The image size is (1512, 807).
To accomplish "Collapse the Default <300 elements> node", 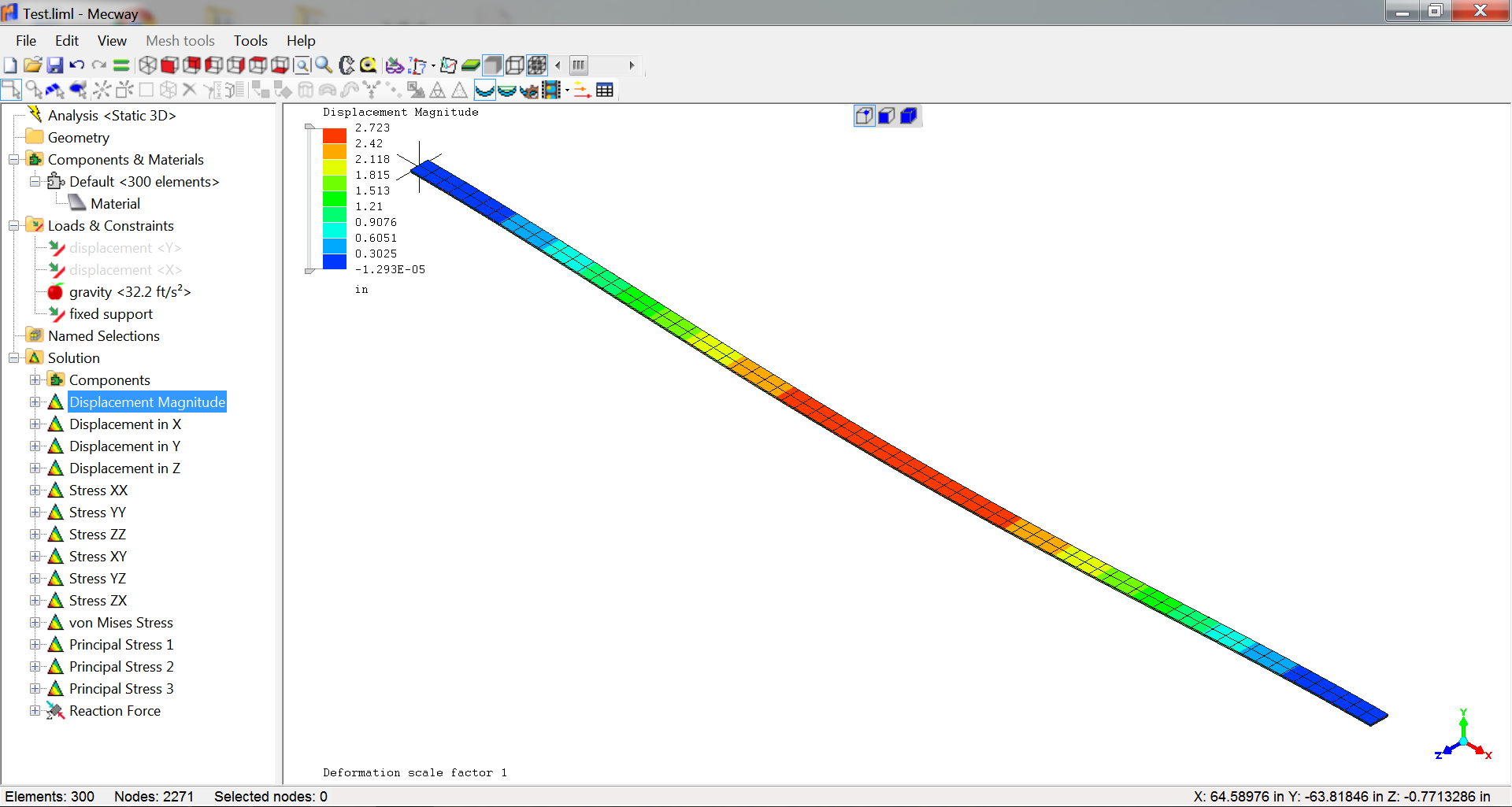I will coord(35,182).
